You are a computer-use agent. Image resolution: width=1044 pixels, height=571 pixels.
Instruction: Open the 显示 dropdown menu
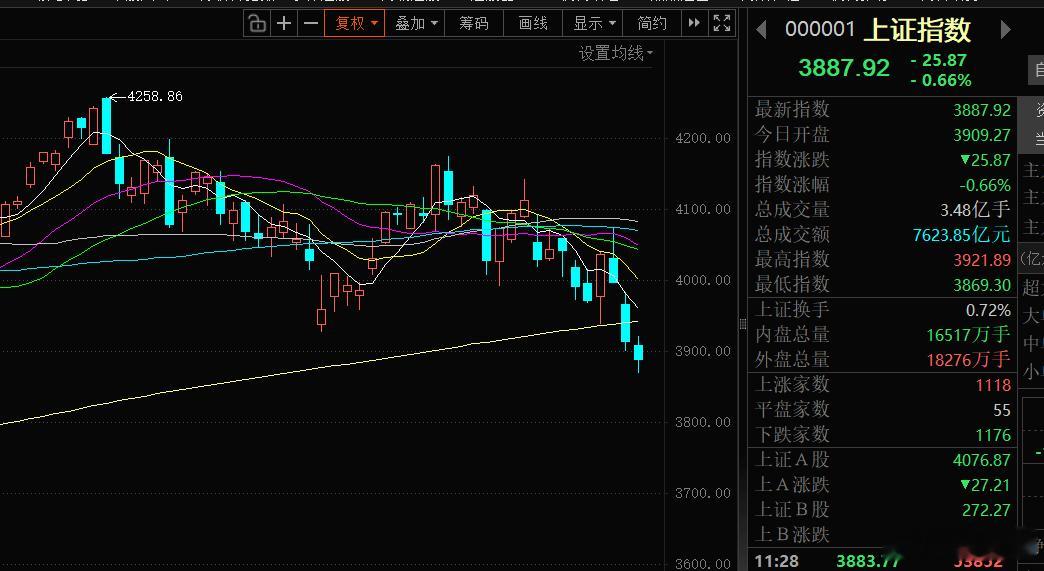click(593, 24)
